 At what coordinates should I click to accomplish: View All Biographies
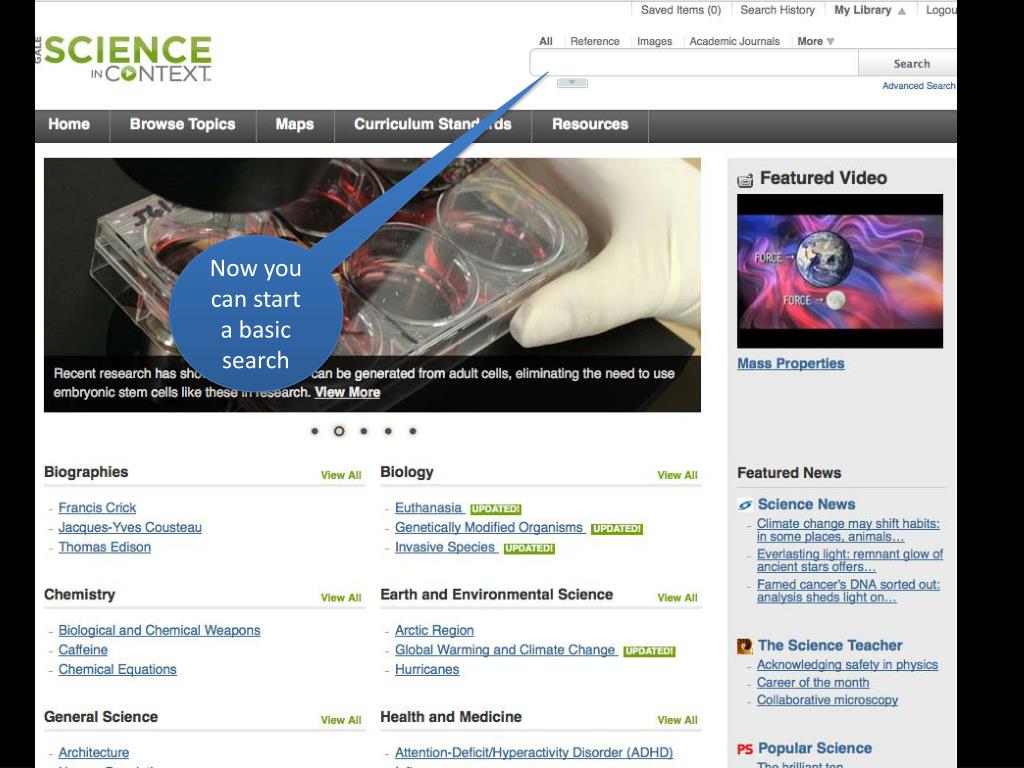coord(341,475)
